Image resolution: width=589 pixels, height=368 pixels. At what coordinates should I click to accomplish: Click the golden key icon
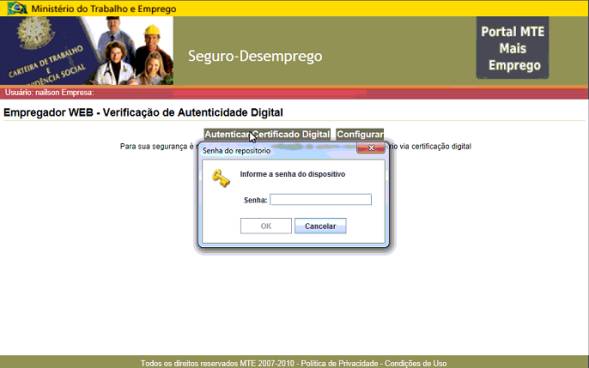click(221, 178)
